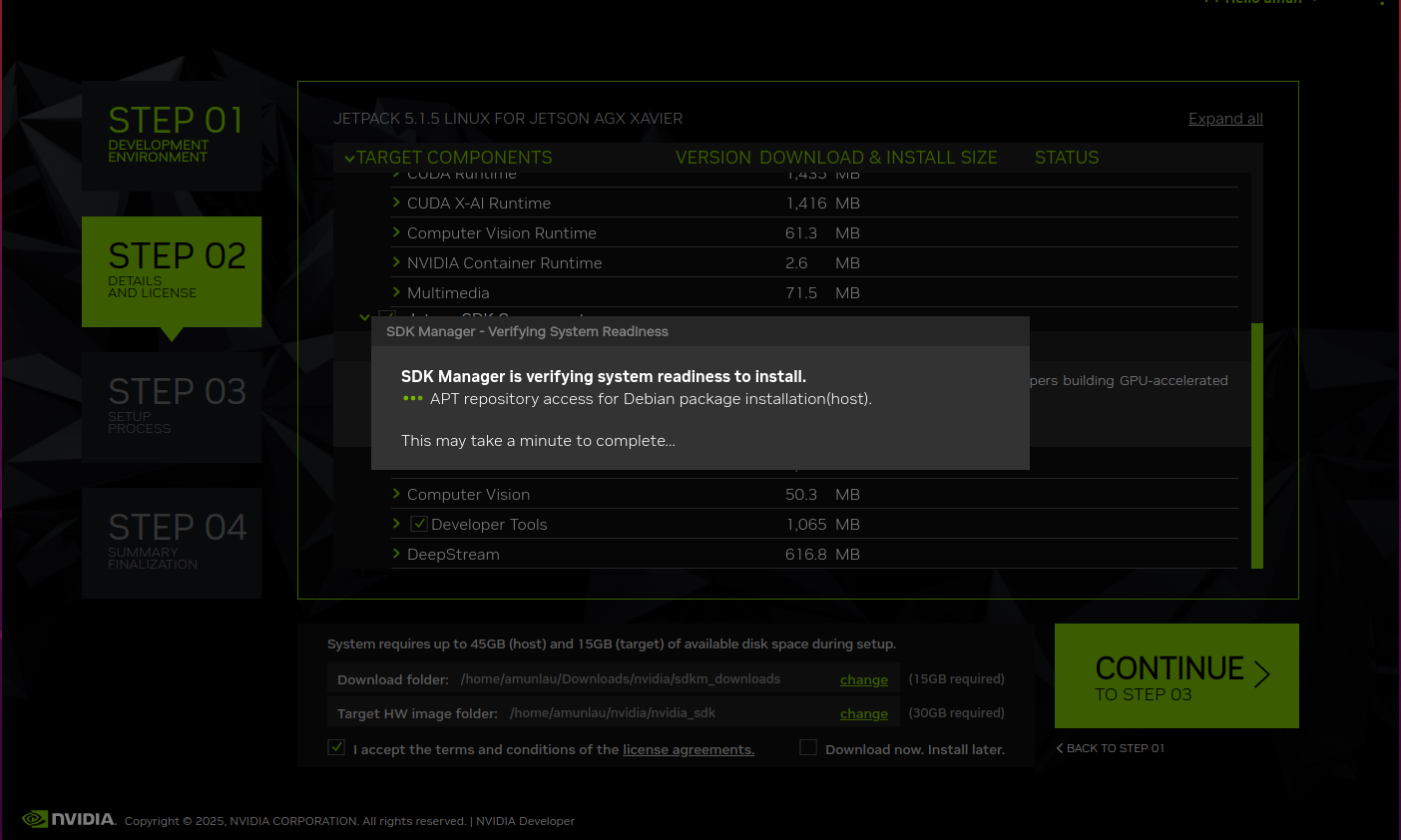Expand the Multimedia component row
The width and height of the screenshot is (1401, 840).
(396, 292)
